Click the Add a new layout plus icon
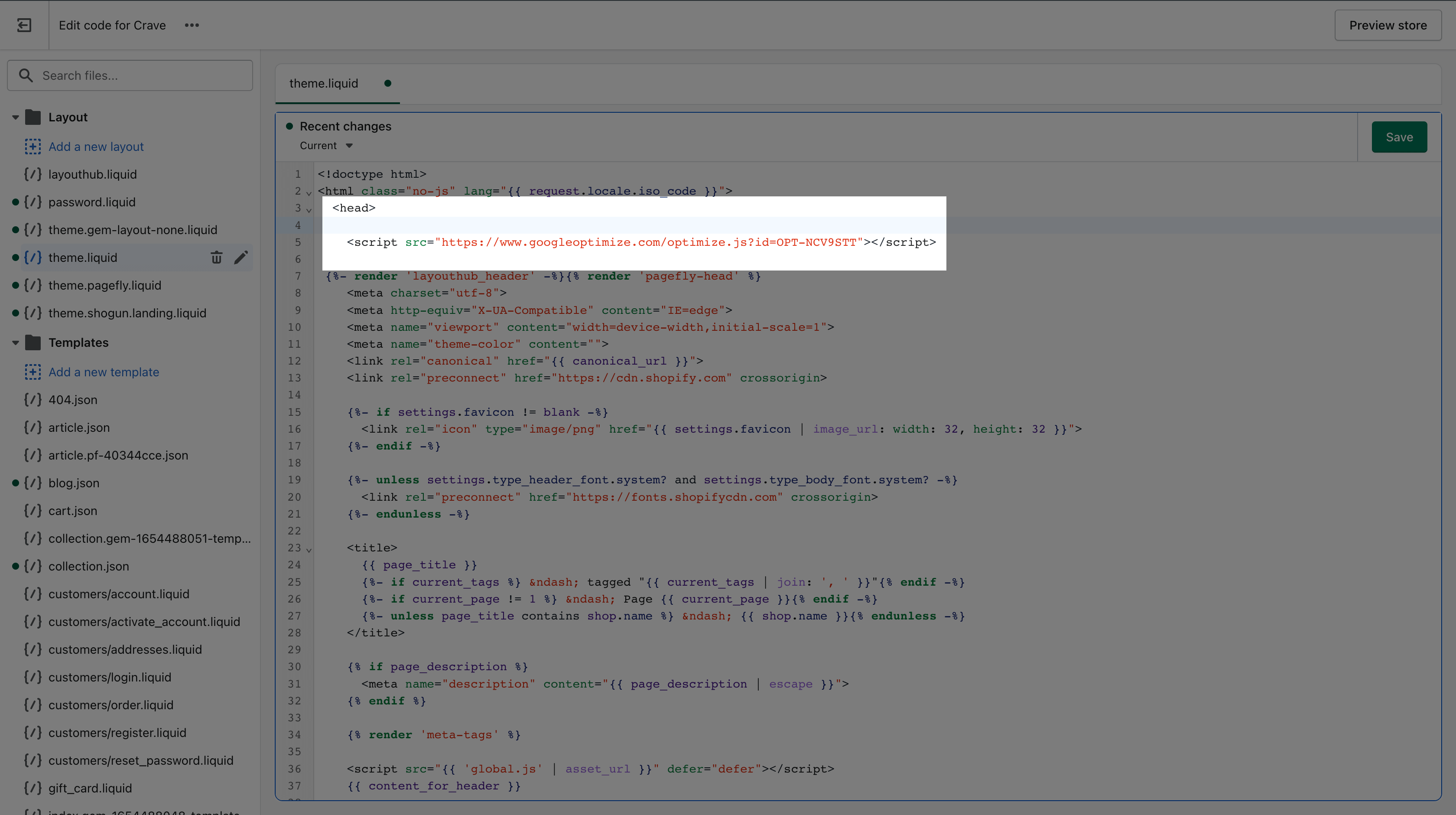 33,147
